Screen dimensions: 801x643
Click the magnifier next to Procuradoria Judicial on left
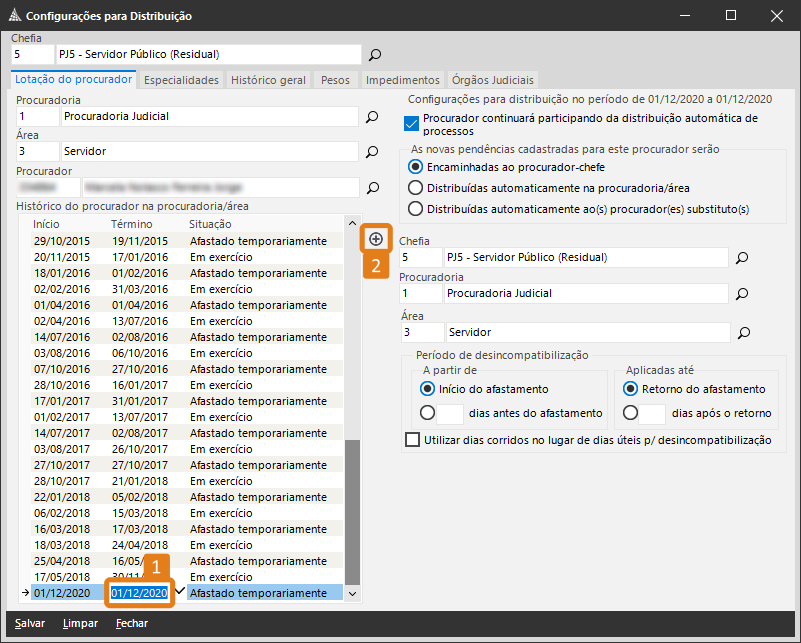[x=372, y=117]
